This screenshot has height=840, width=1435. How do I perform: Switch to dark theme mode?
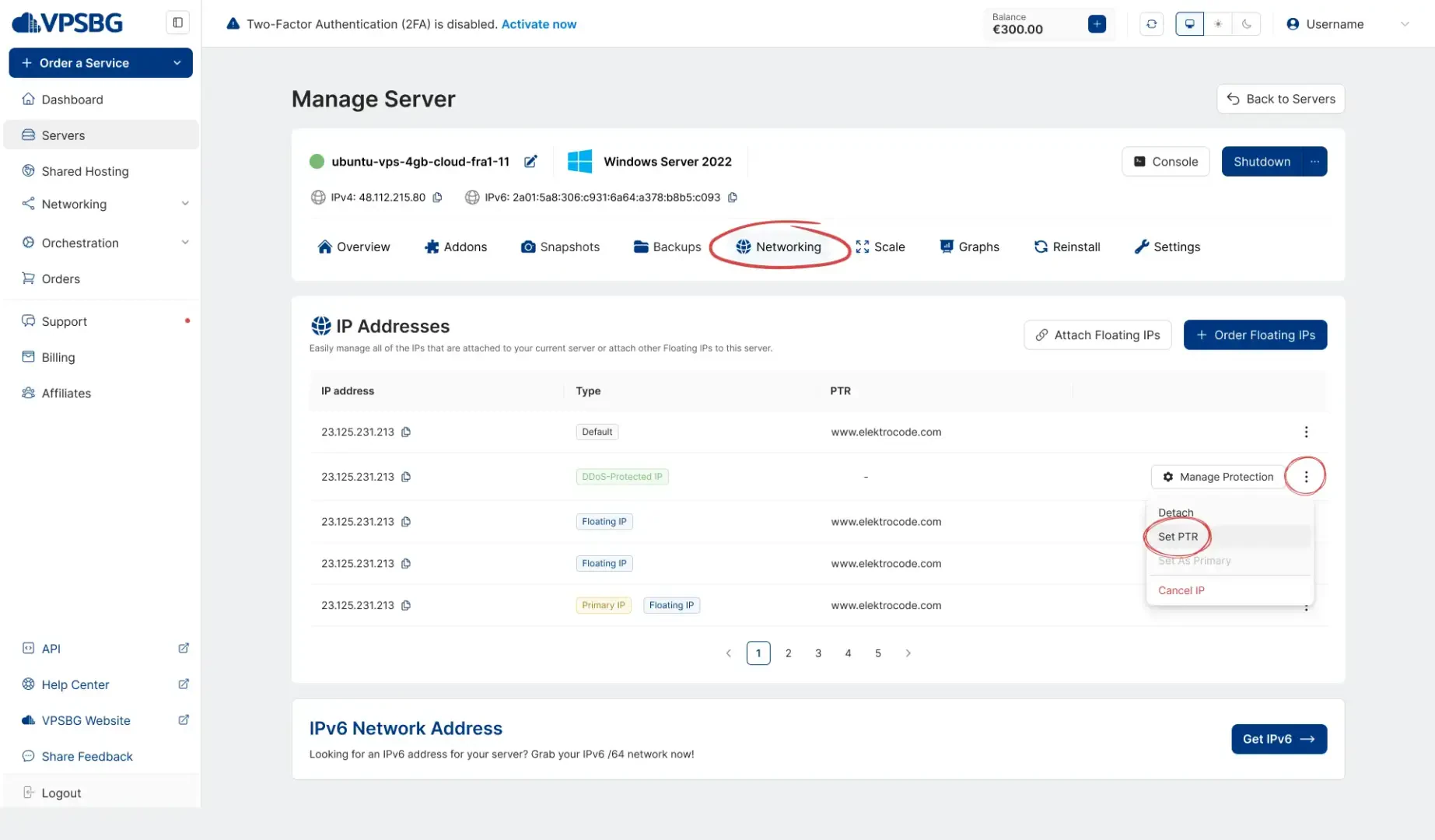pyautogui.click(x=1246, y=24)
